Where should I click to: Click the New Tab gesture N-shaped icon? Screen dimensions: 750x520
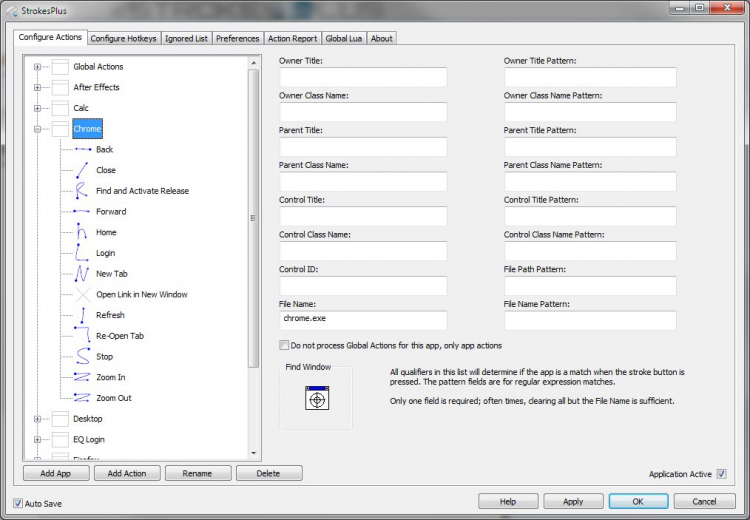pyautogui.click(x=81, y=273)
